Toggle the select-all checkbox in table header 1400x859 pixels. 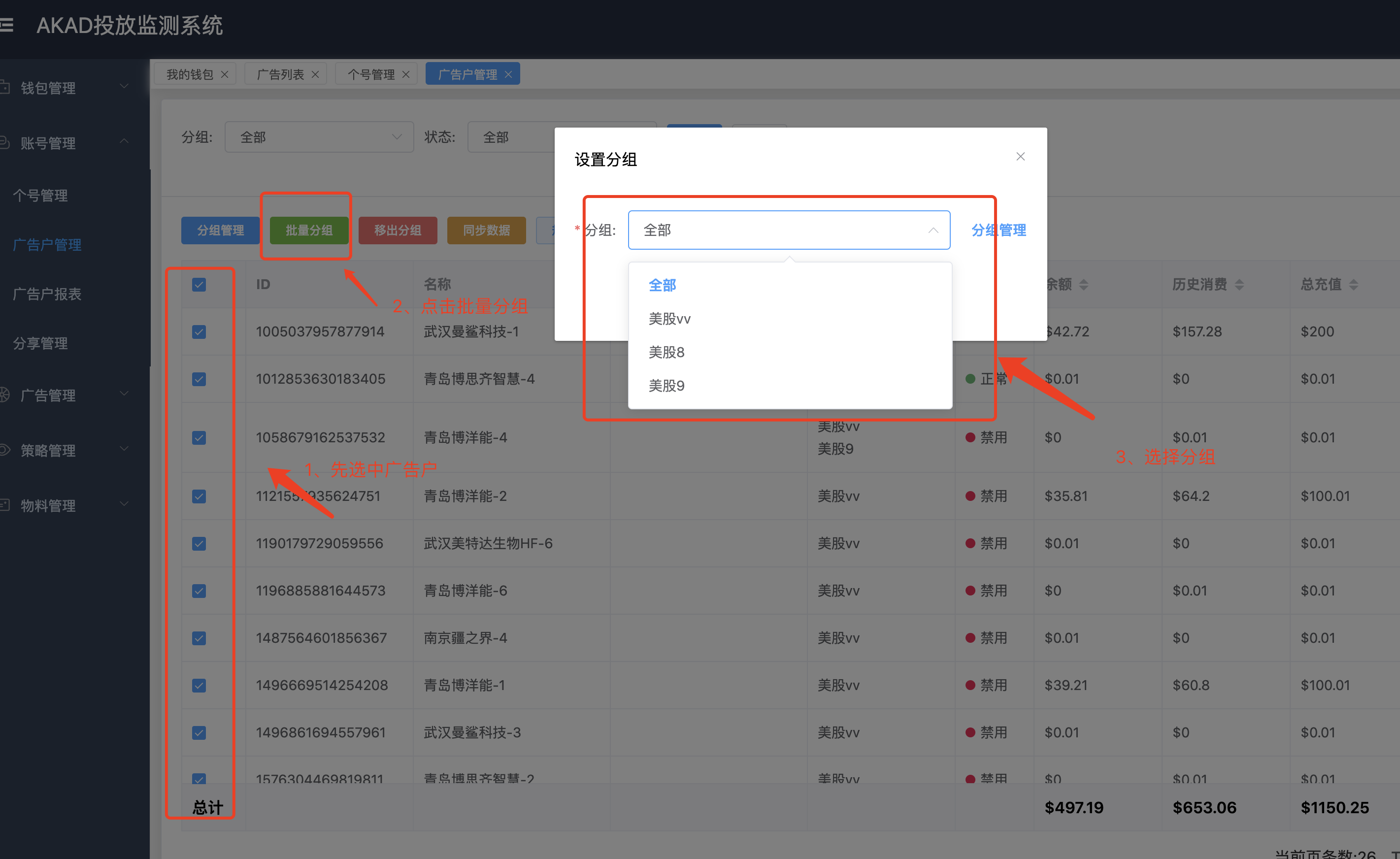[x=199, y=285]
